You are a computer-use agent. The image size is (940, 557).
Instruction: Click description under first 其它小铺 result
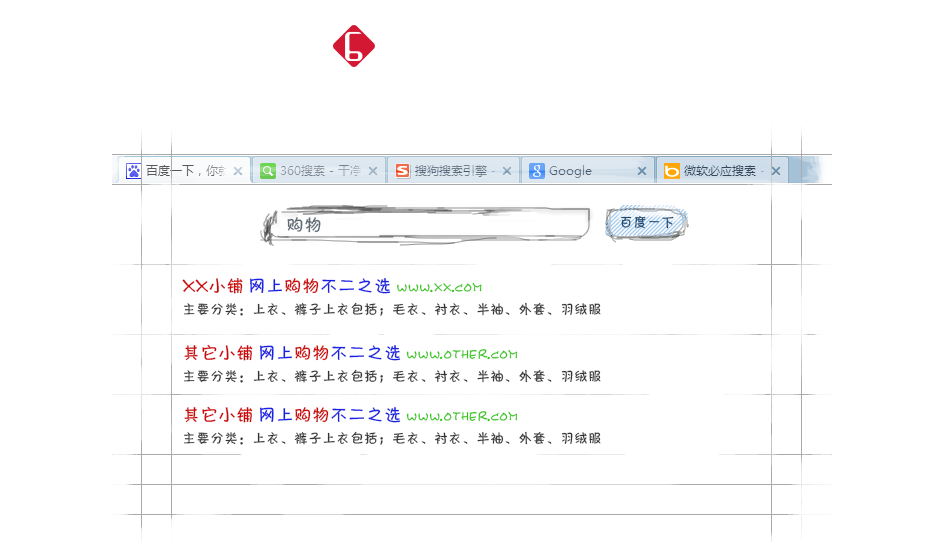(392, 377)
